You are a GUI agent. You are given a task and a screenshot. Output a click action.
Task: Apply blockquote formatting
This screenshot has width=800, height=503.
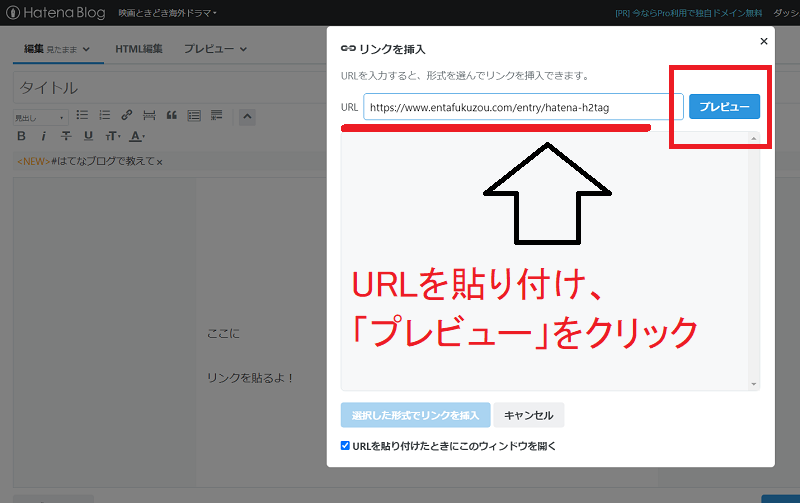(x=171, y=115)
